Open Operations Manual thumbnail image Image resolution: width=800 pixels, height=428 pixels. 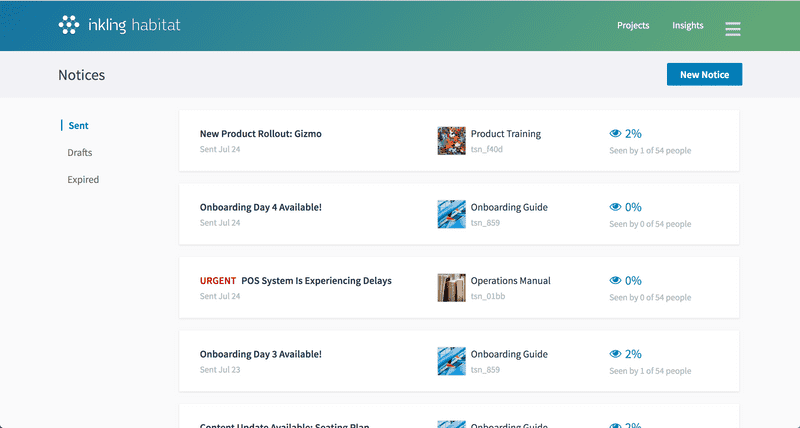452,288
